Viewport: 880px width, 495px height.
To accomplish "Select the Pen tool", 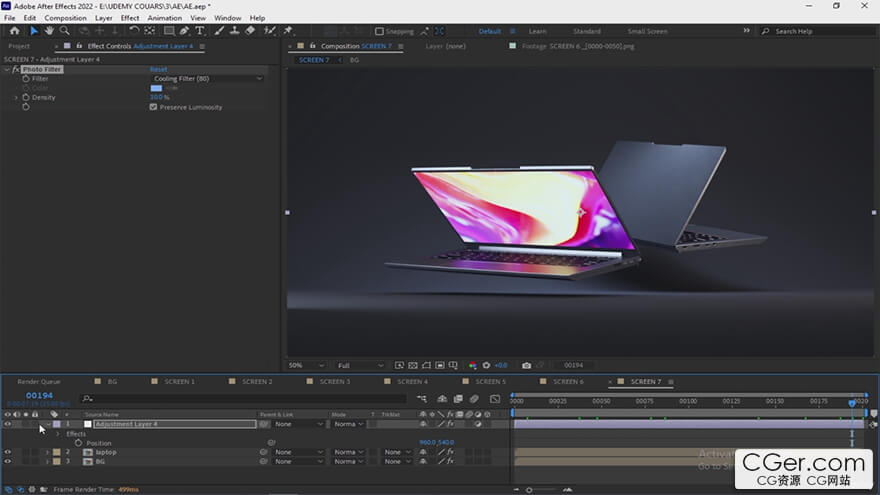I will 185,31.
